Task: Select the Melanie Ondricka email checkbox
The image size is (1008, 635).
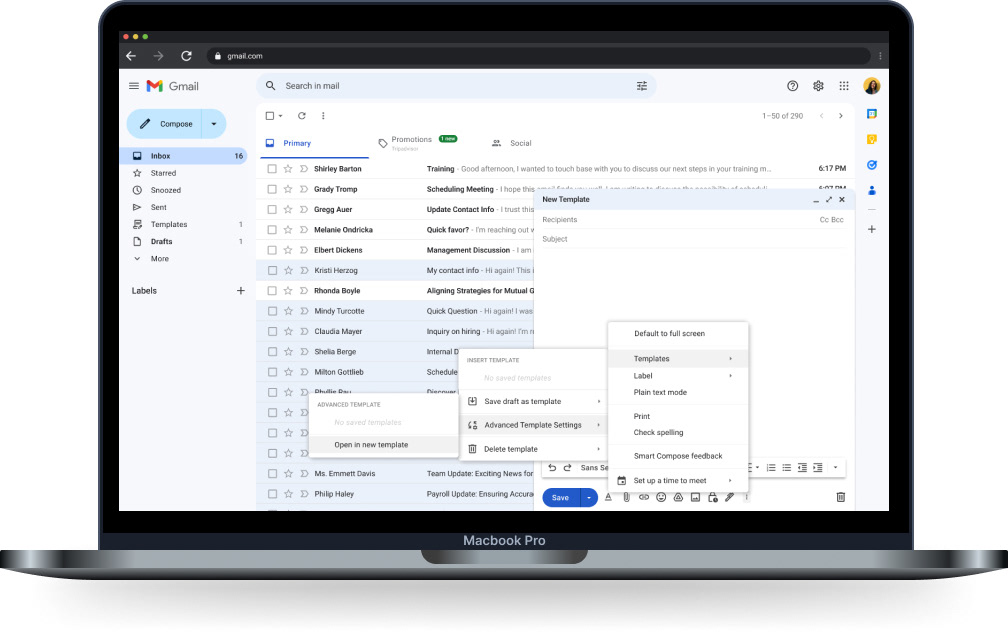Action: pyautogui.click(x=272, y=229)
